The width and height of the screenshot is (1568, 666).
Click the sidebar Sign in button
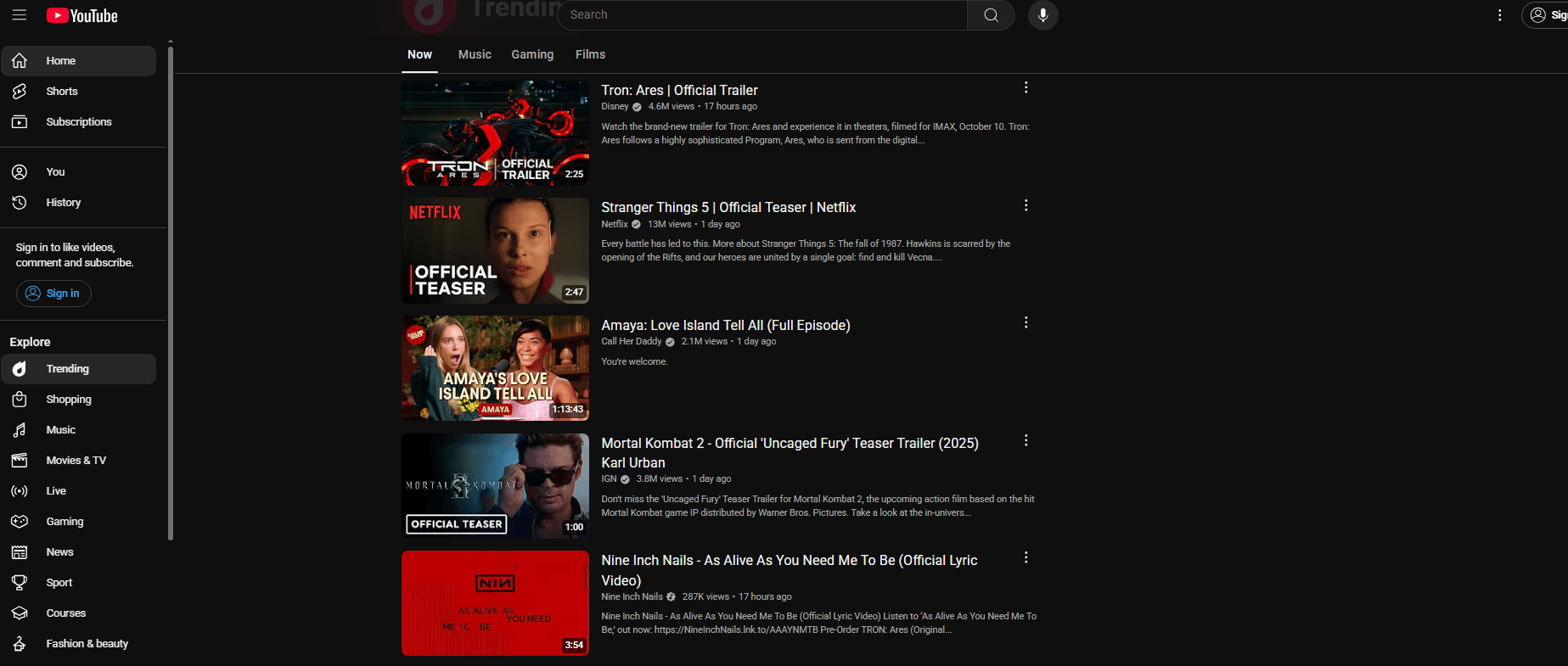pyautogui.click(x=53, y=294)
